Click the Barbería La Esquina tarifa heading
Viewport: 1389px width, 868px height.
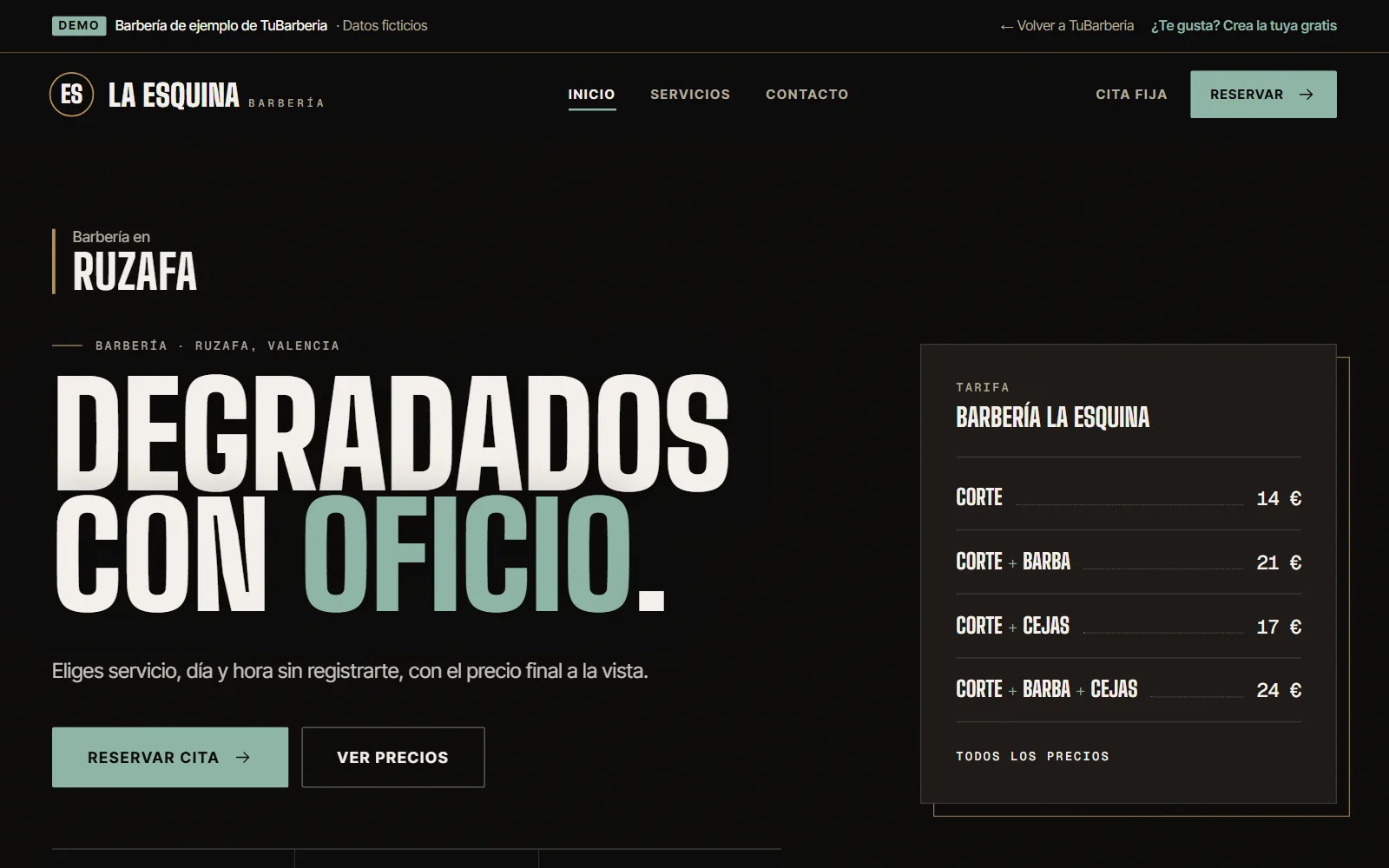pos(1052,418)
